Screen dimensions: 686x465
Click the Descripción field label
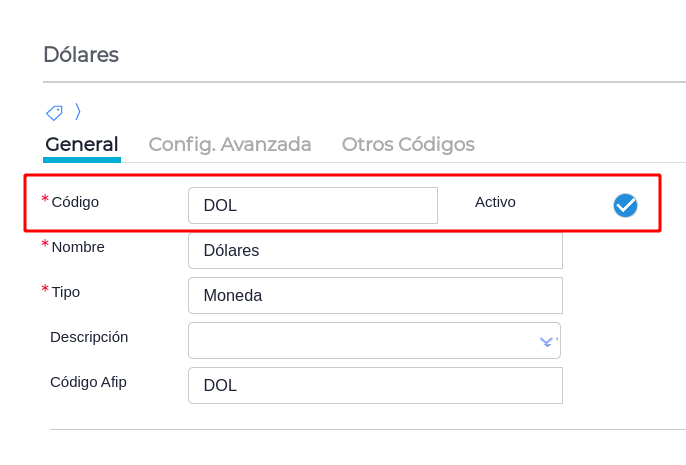point(89,337)
